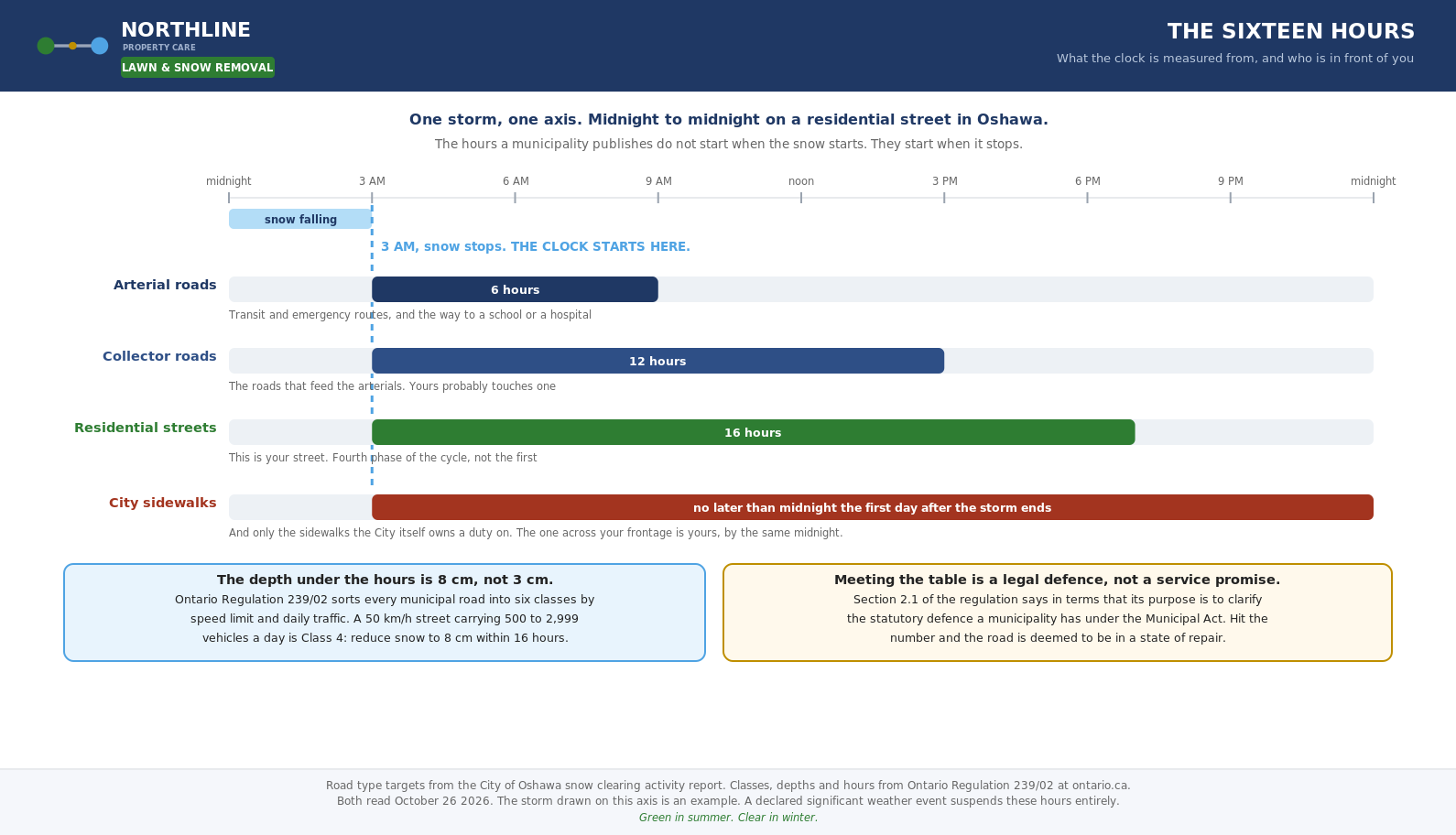Open the blue card about 8 cm depth
Image resolution: width=1456 pixels, height=835 pixels.
click(385, 613)
